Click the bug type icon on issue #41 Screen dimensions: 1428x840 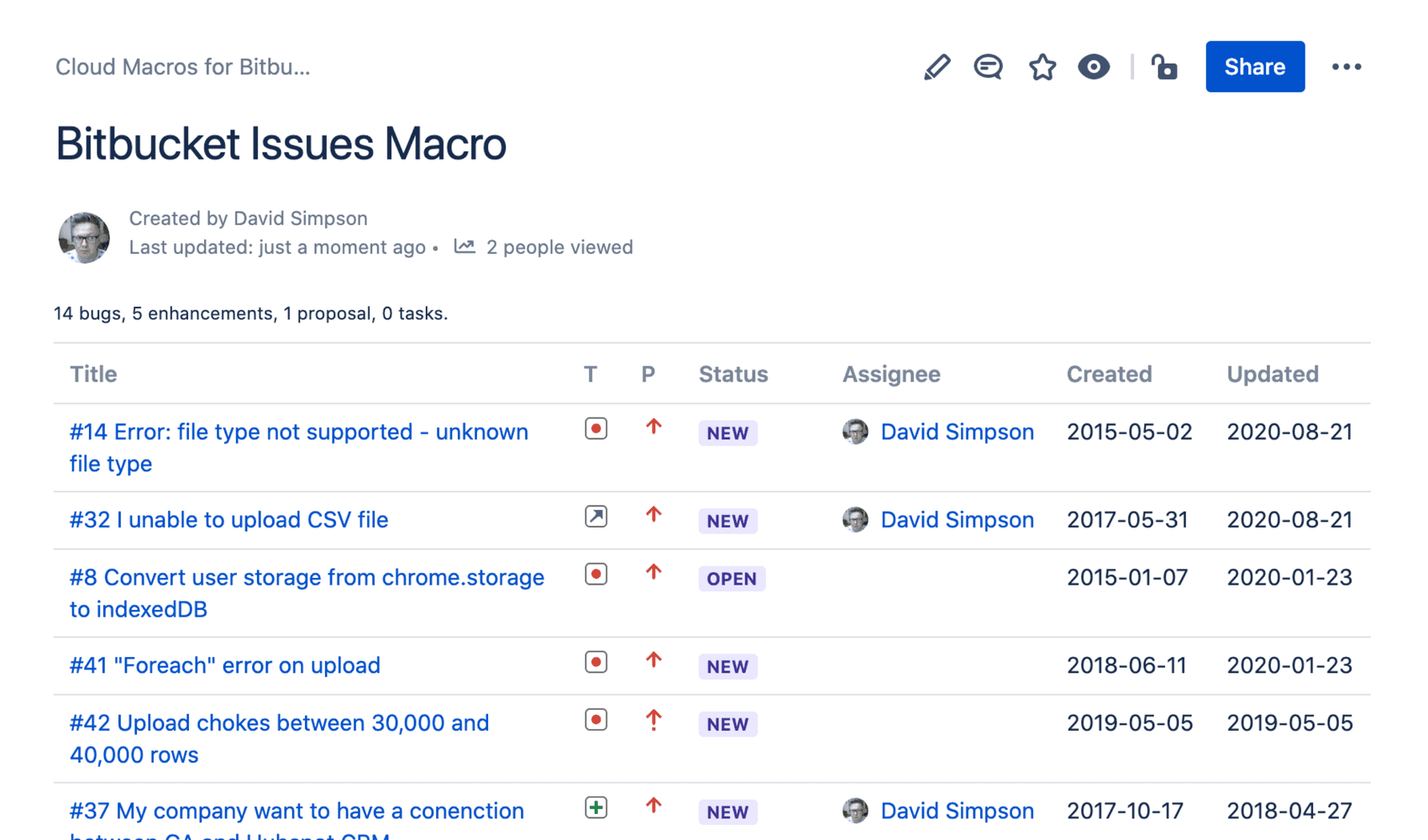click(x=596, y=662)
